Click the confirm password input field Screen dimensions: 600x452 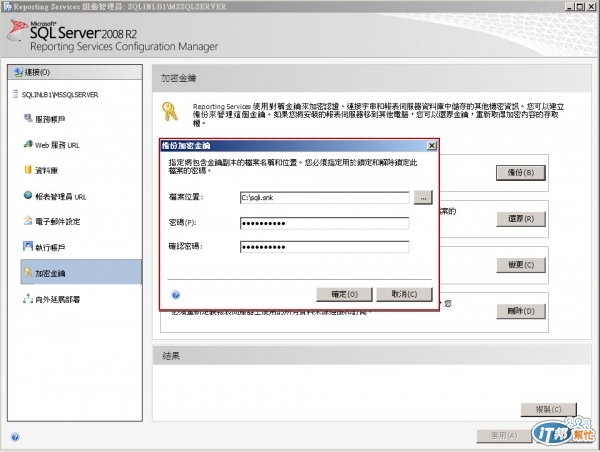point(324,247)
